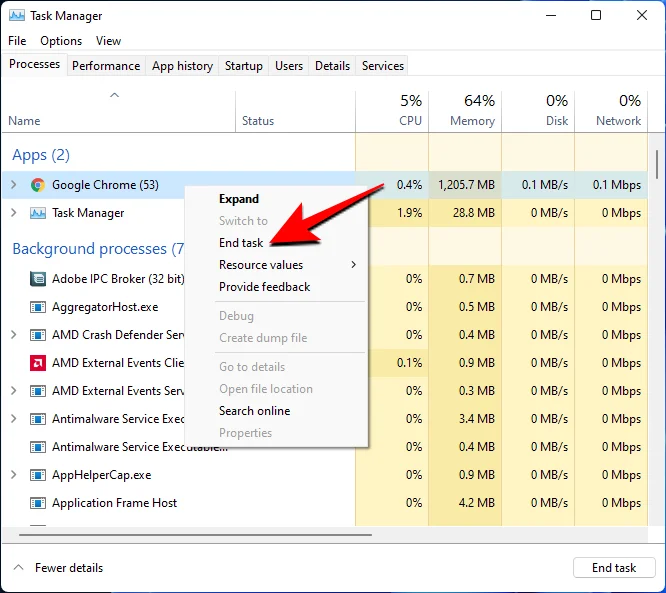Click the Application Frame Host icon

coord(38,503)
